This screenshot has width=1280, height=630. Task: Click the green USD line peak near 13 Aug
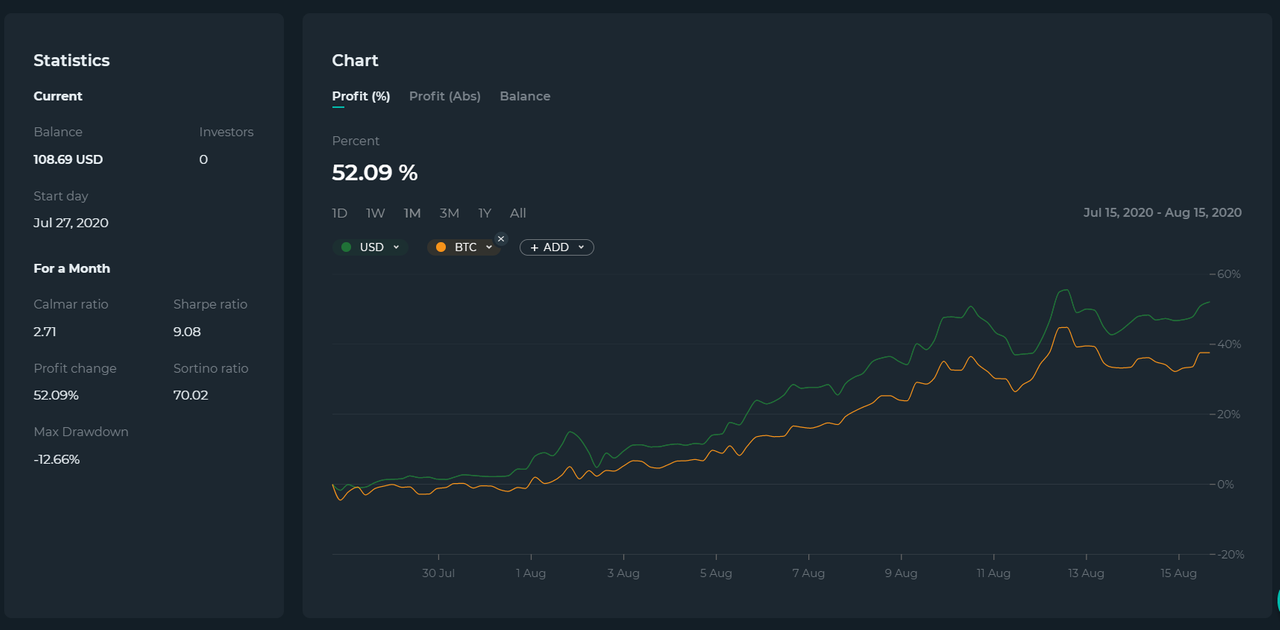coord(1066,290)
